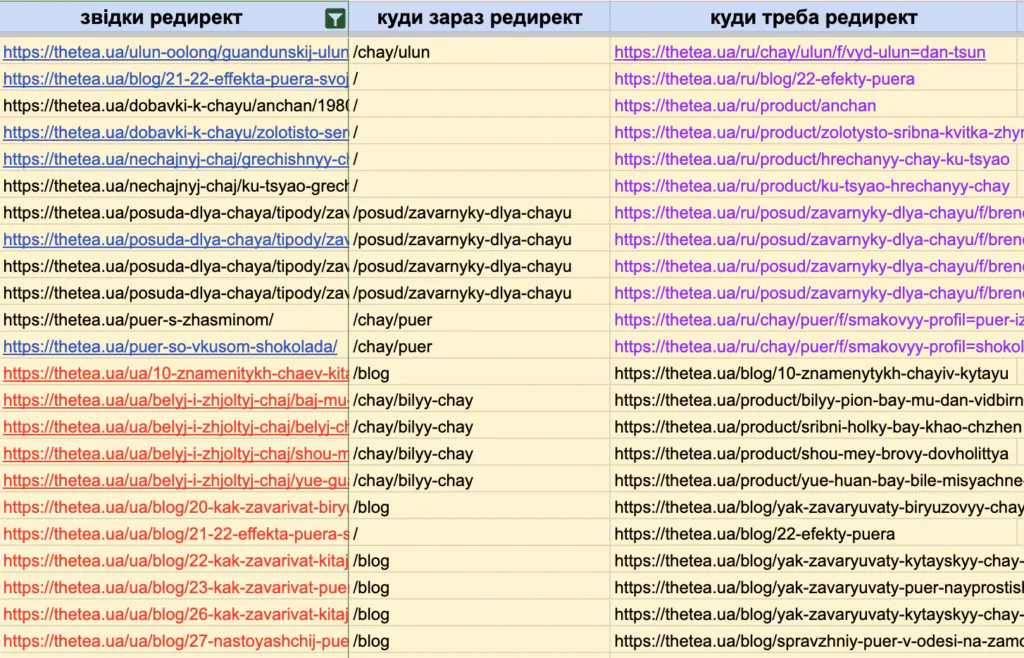Open the ua/blog/27-nastoyashchij-pue link
The height and width of the screenshot is (658, 1024).
(176, 641)
